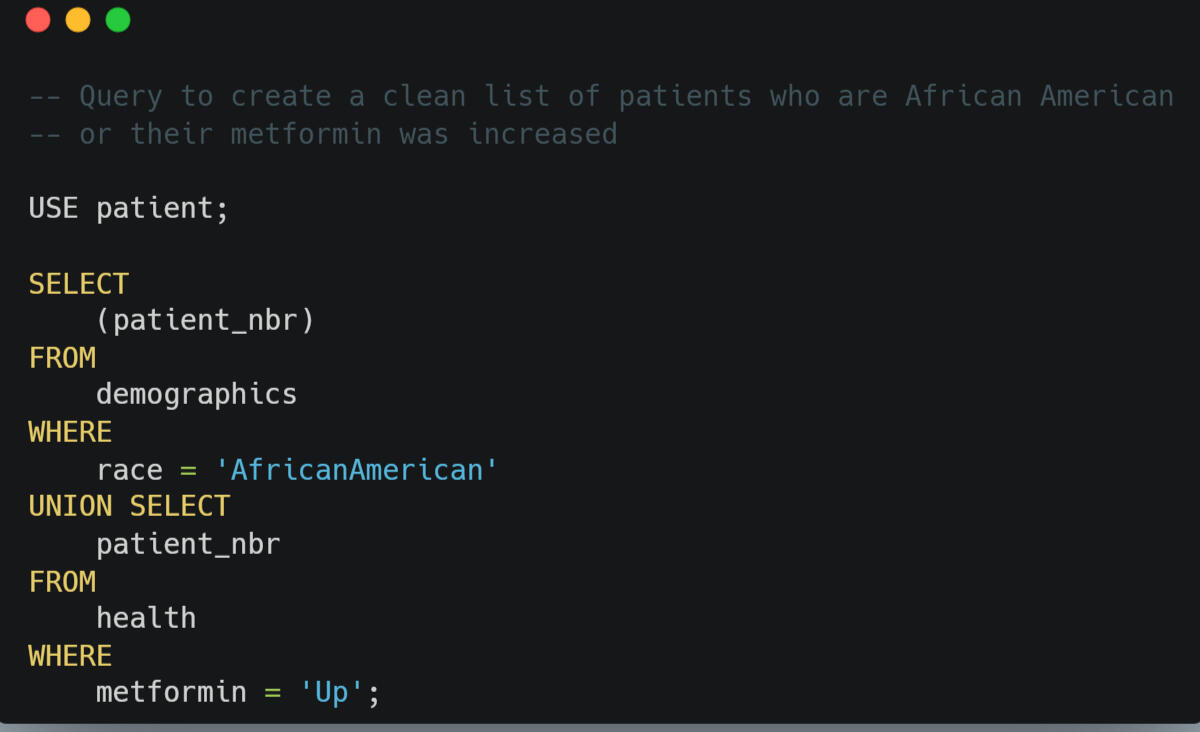1200x732 pixels.
Task: Click the 'USE patient;' statement
Action: [x=129, y=209]
